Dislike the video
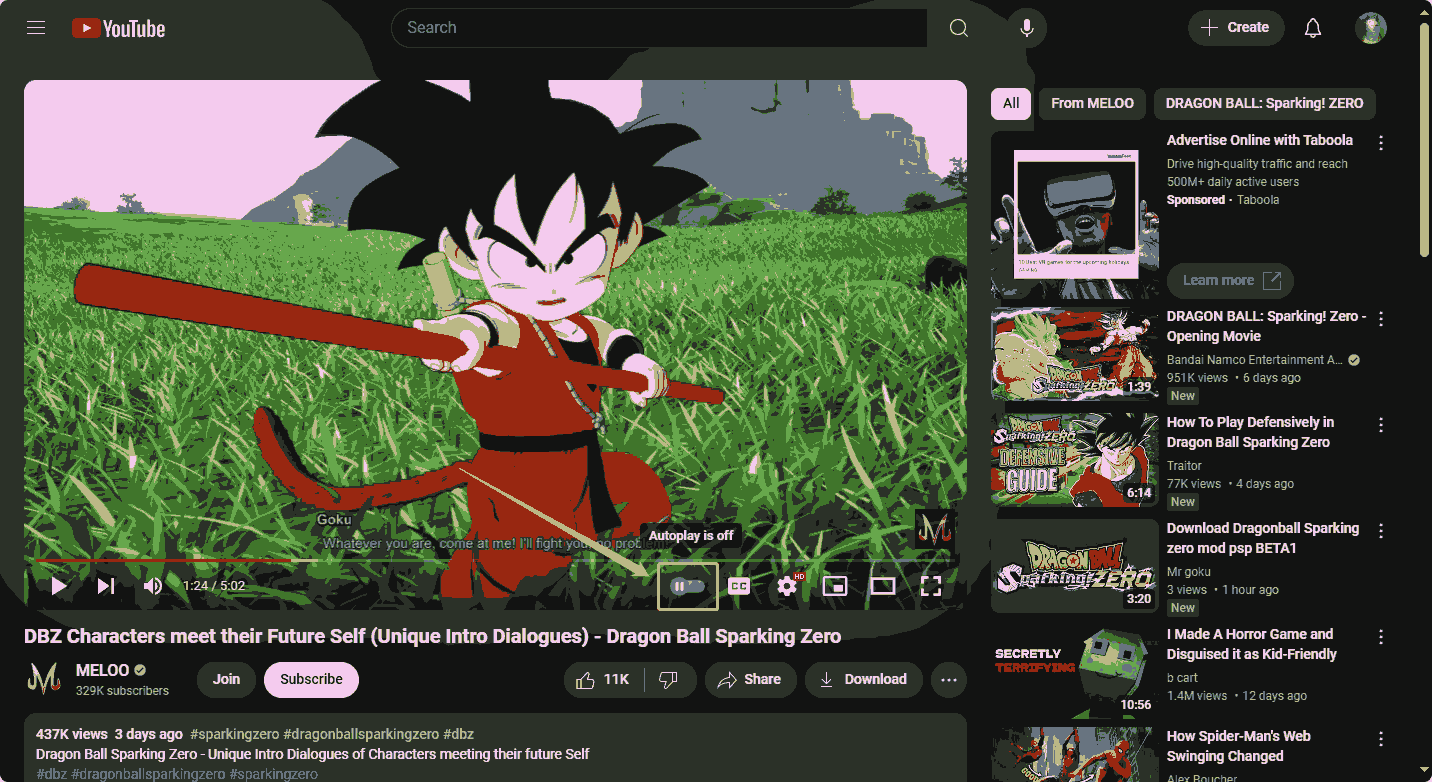The width and height of the screenshot is (1432, 782). (x=669, y=680)
